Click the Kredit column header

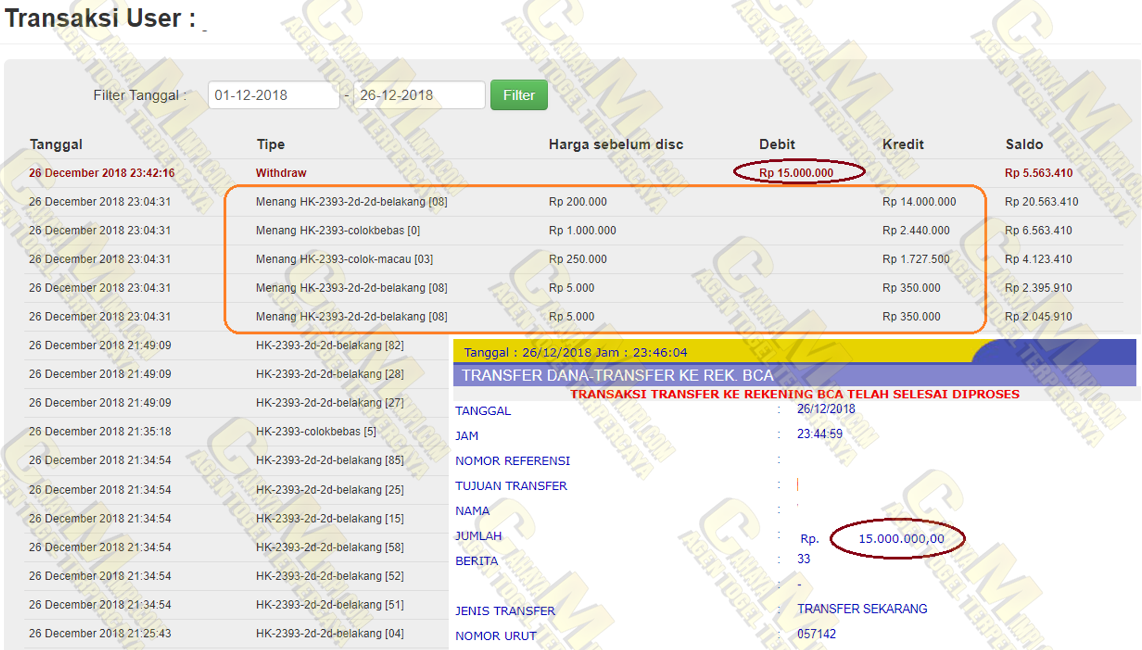tap(903, 144)
